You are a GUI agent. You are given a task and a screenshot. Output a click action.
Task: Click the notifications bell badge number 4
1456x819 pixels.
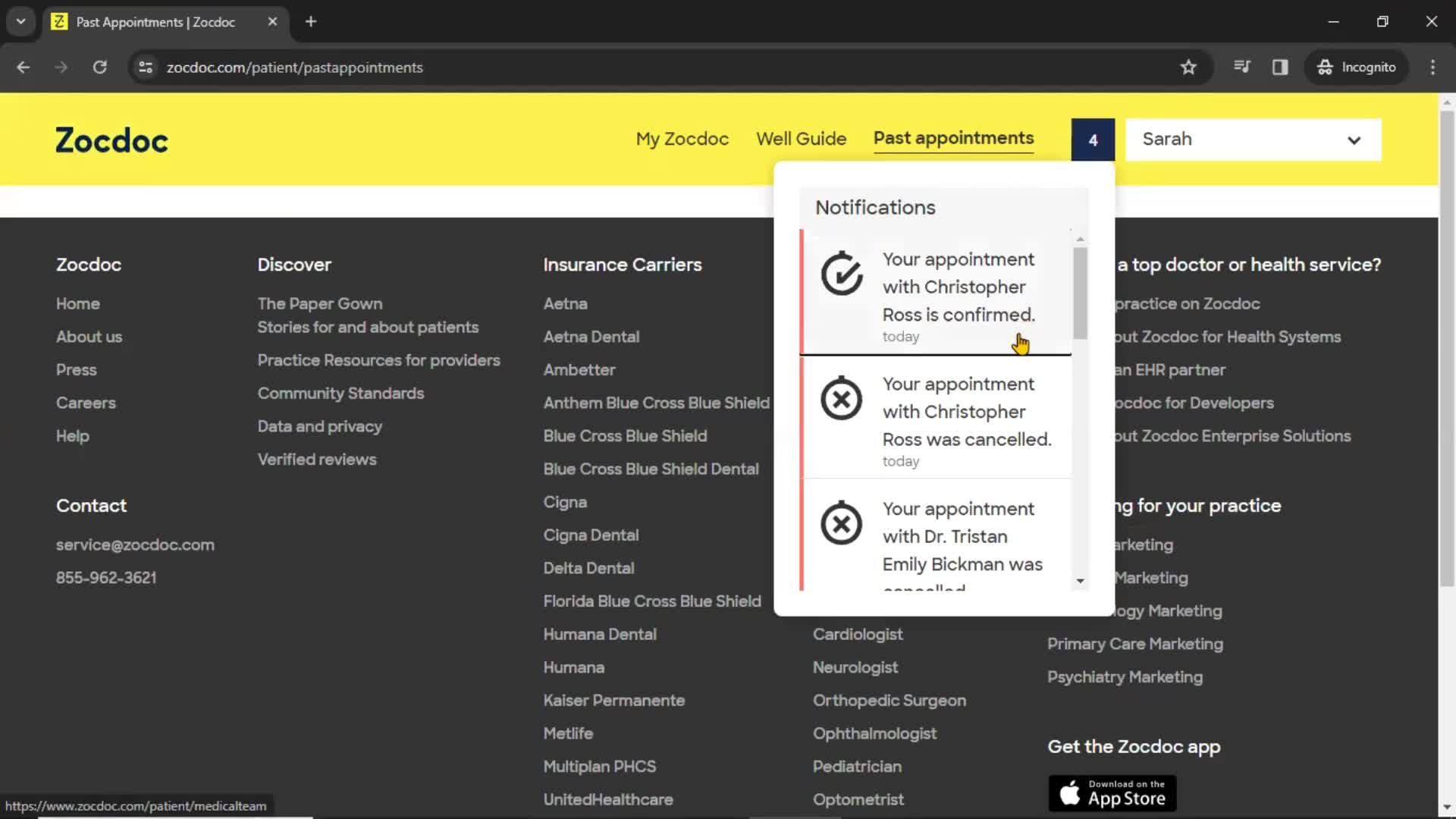coord(1092,139)
